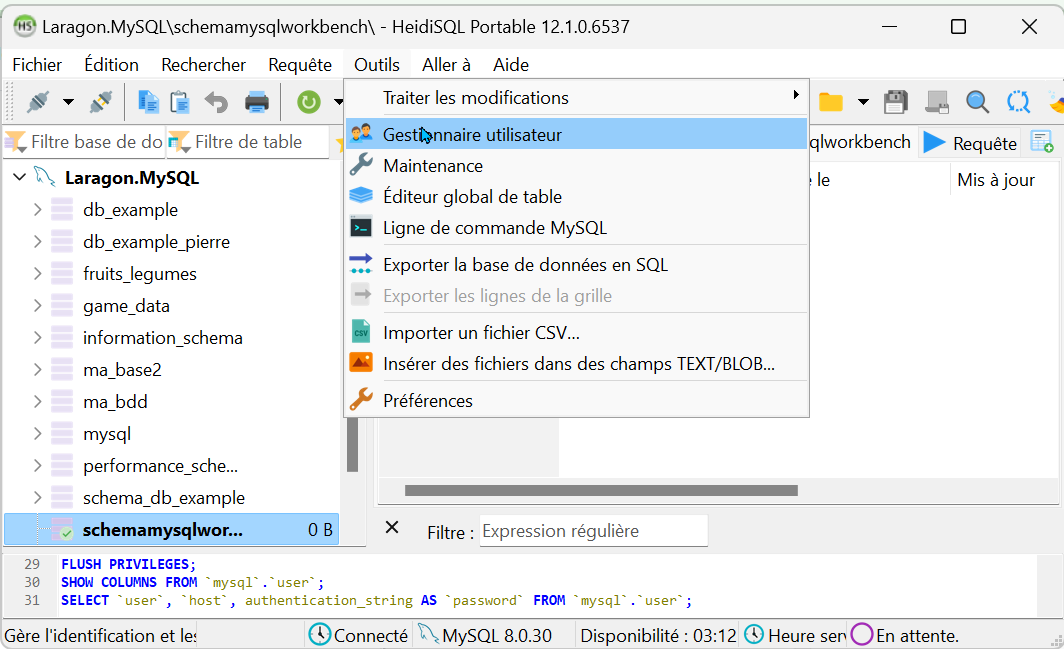Click the disconnect plug icon
1064x649 pixels.
(x=100, y=101)
